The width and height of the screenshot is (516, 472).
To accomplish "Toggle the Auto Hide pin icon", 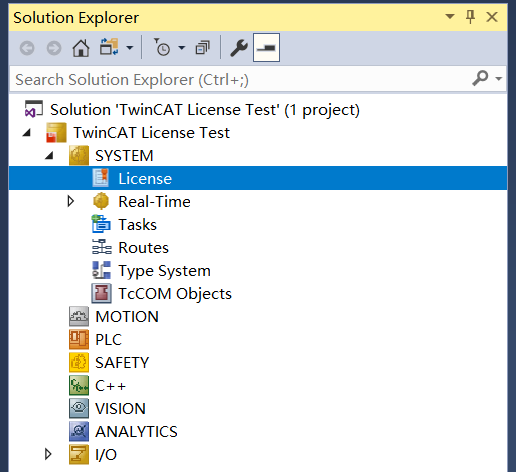I will click(x=470, y=17).
